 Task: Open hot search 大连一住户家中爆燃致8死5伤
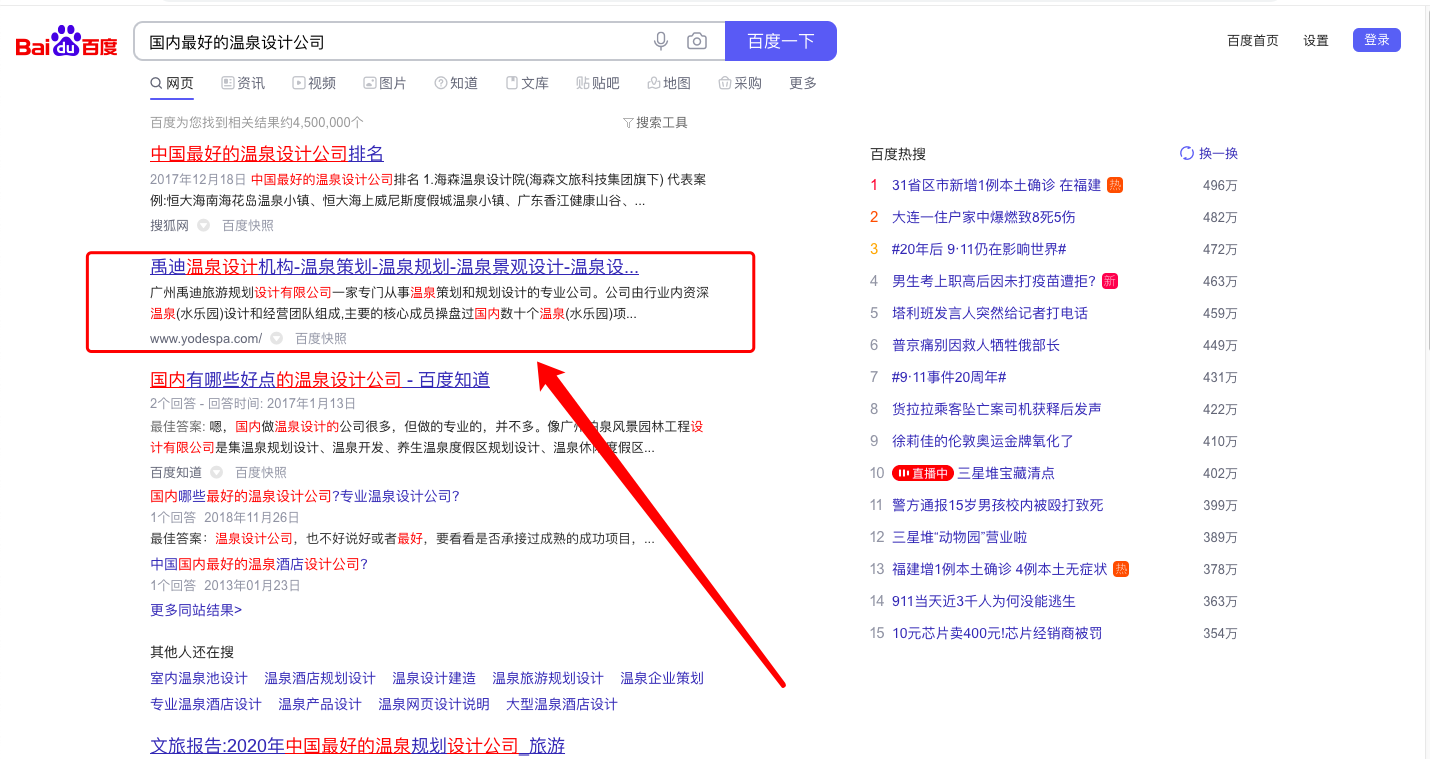click(x=984, y=217)
